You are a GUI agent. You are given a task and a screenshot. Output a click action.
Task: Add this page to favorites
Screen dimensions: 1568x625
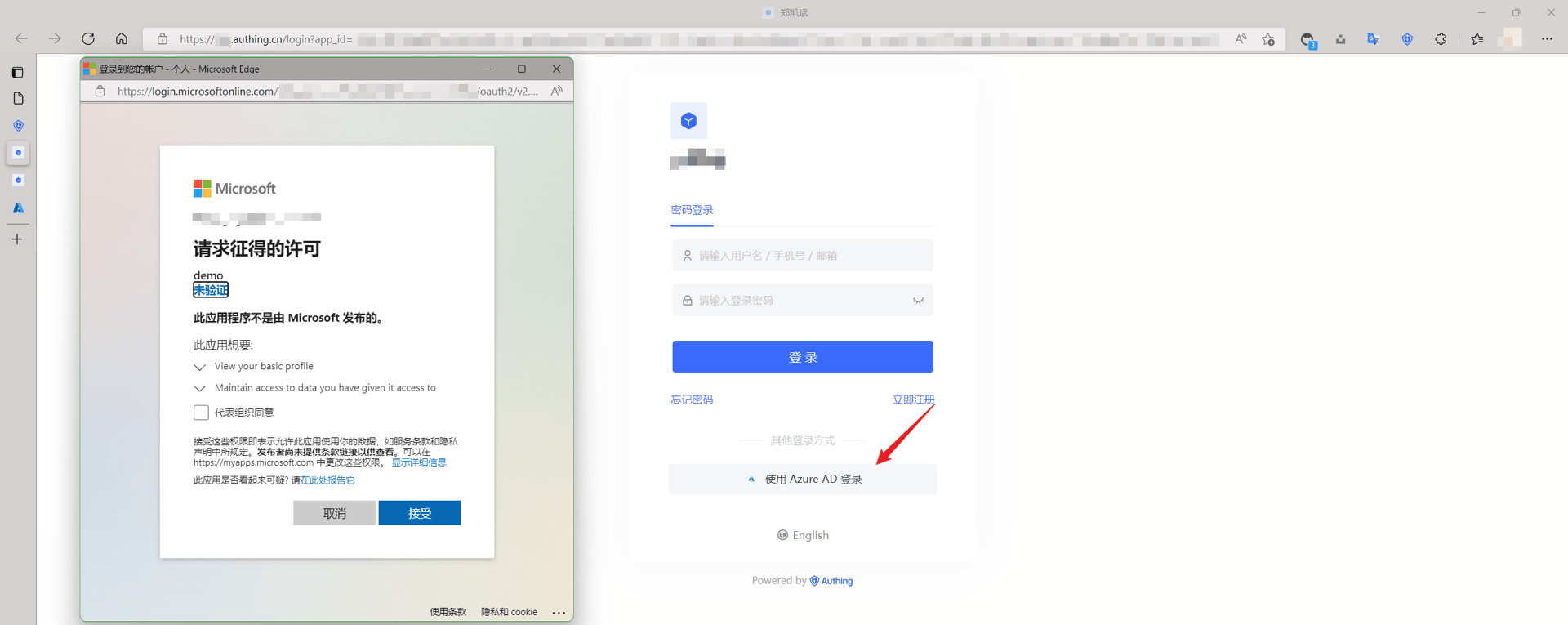click(1267, 39)
